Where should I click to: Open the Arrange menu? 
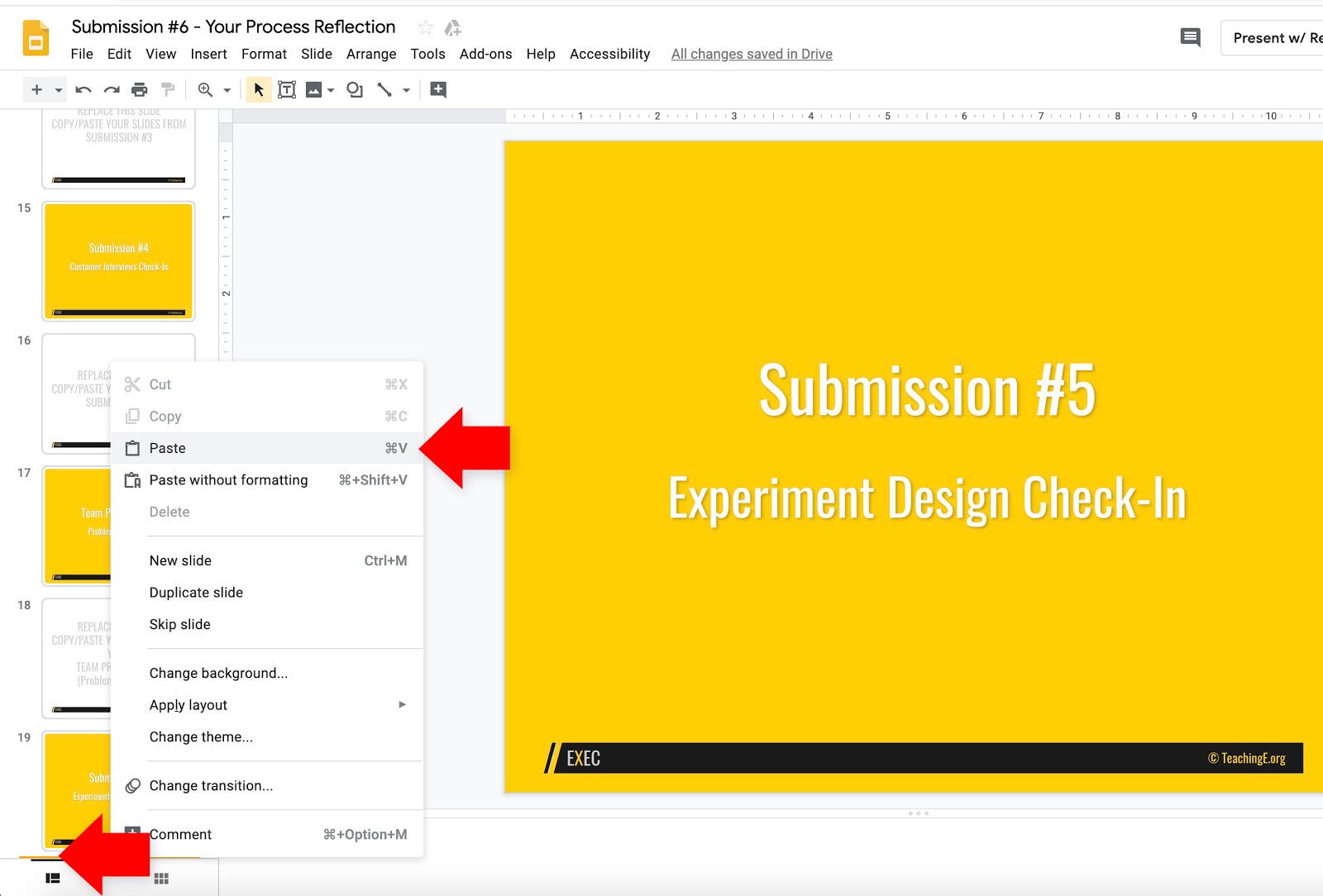(371, 54)
